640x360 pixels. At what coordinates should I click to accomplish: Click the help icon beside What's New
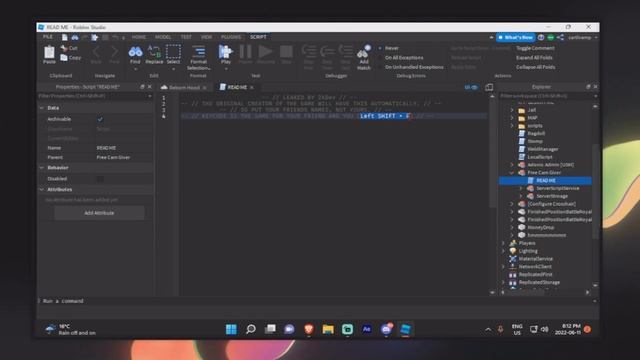click(x=541, y=37)
